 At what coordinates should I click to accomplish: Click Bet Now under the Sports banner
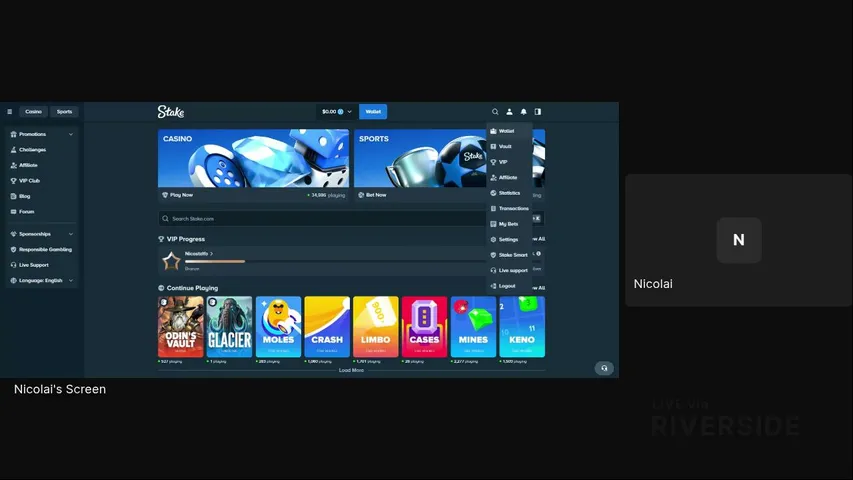[x=372, y=195]
